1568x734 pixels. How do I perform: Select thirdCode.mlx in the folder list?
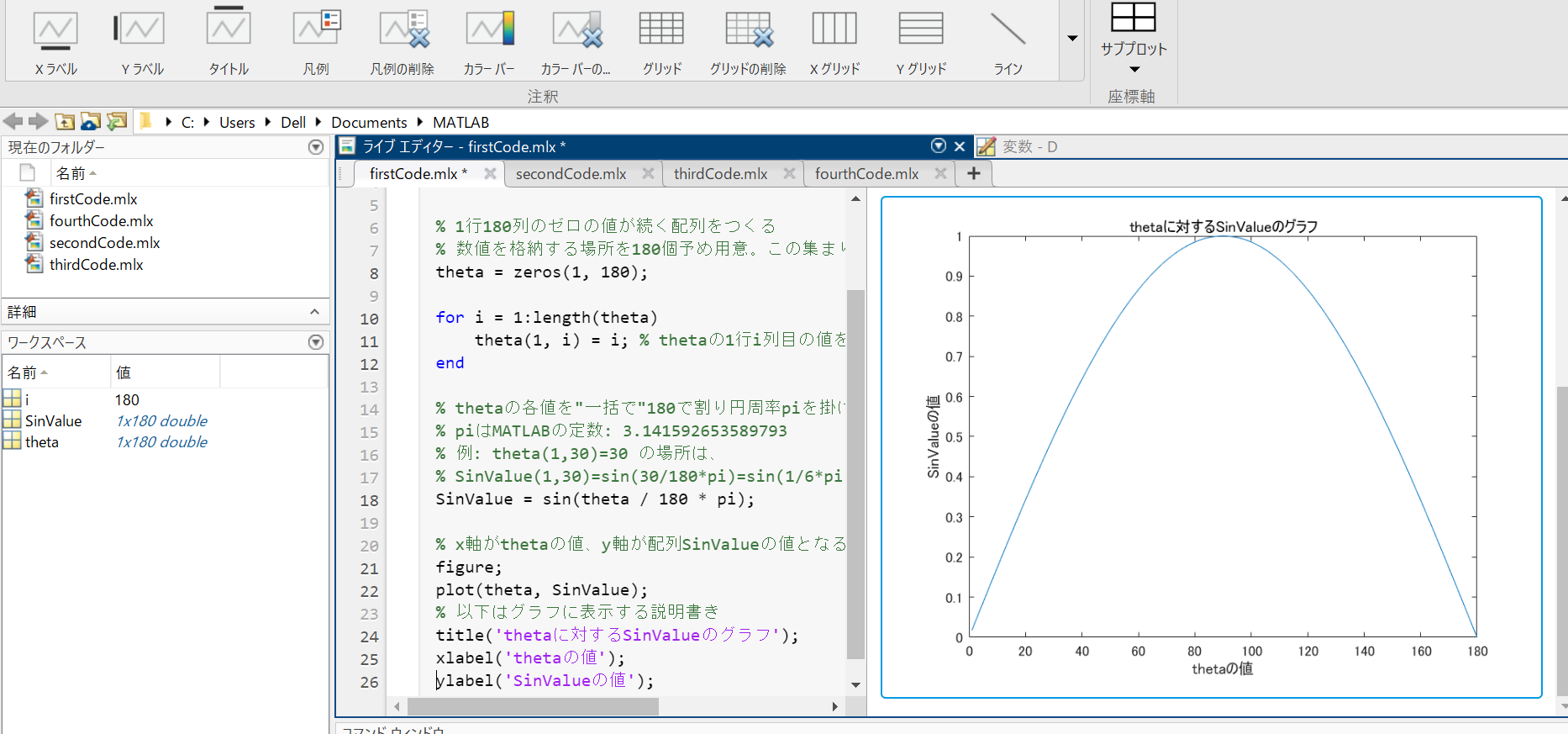coord(96,265)
